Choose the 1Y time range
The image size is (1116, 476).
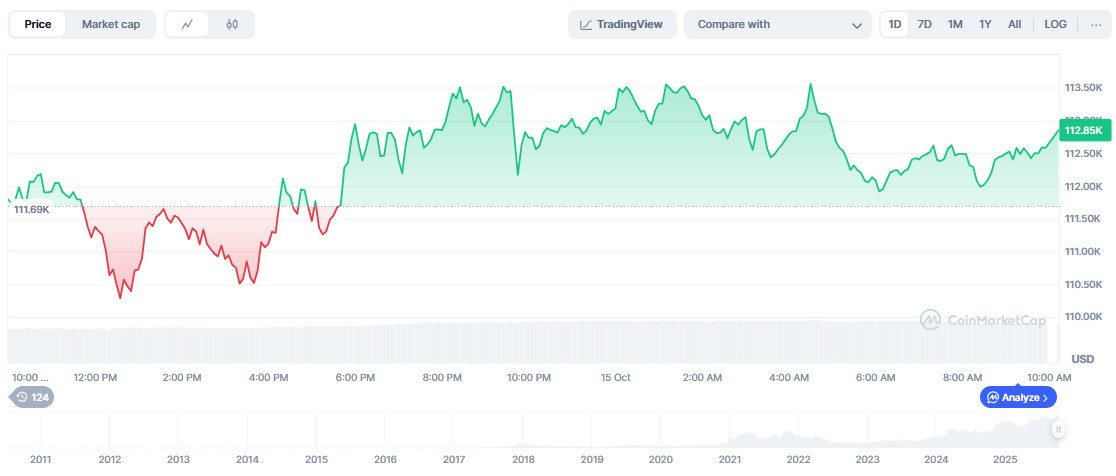coord(985,24)
